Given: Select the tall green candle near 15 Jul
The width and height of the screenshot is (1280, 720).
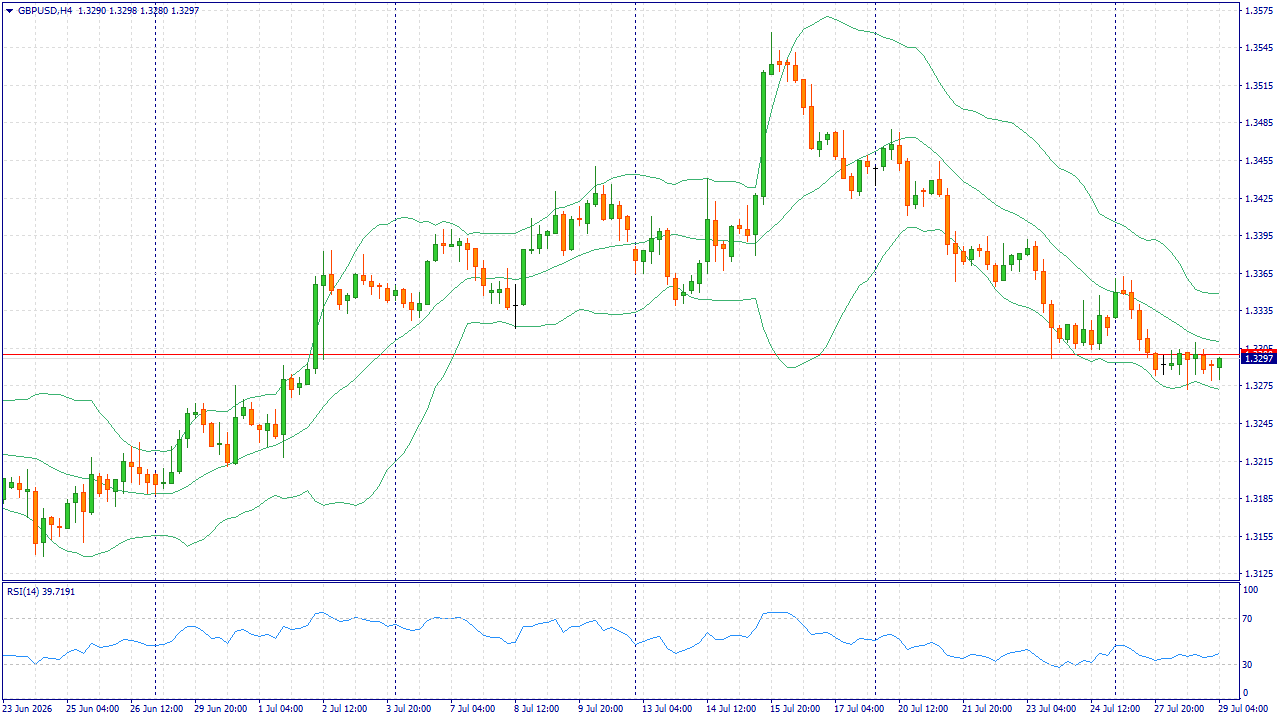Looking at the screenshot, I should [x=763, y=135].
